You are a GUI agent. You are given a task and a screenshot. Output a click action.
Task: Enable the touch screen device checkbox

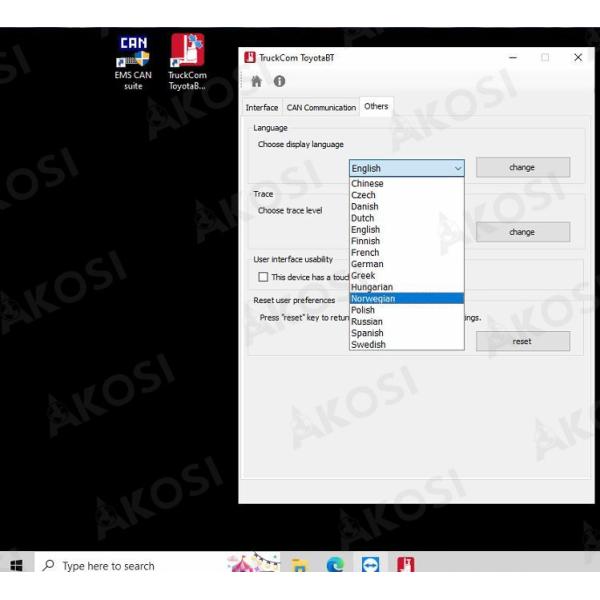[x=264, y=277]
